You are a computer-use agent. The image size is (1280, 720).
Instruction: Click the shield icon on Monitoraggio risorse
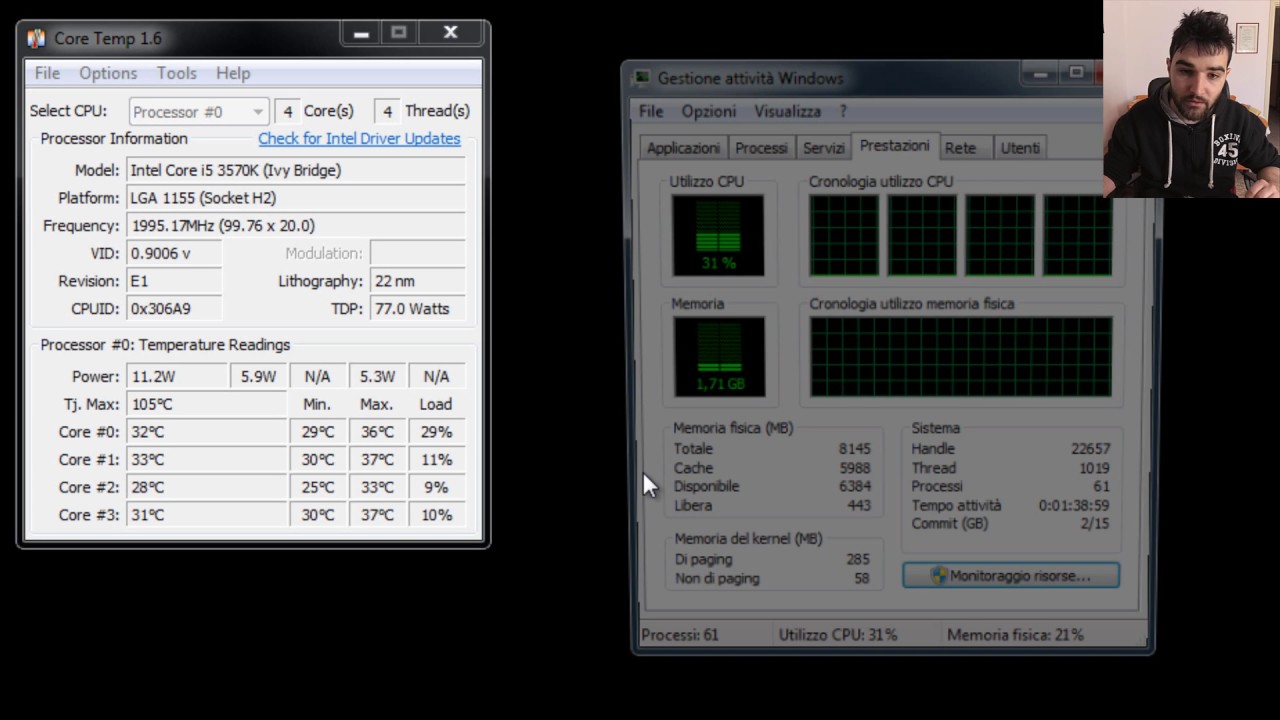click(938, 576)
